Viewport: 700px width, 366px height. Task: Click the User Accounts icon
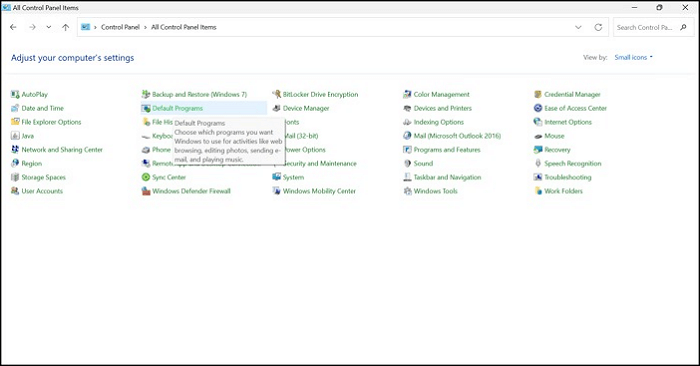(15, 191)
